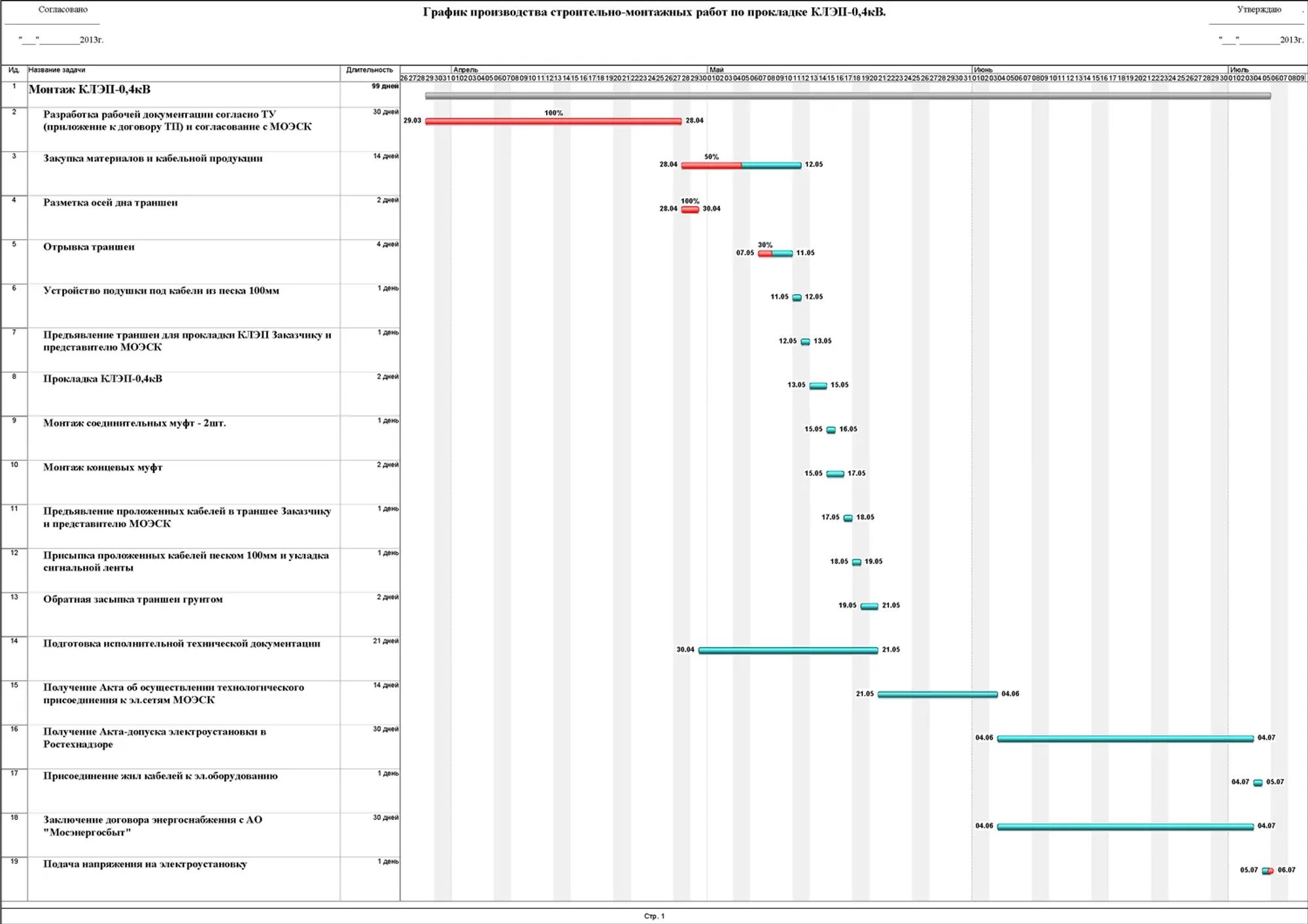
Task: Select task Получение Акта-допуска электроустановки
Action: (154, 738)
